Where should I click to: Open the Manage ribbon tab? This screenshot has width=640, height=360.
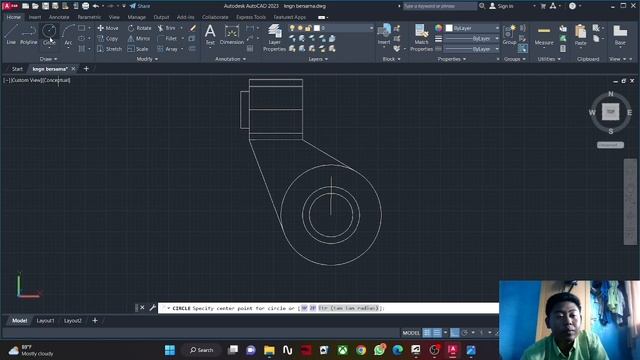coord(136,17)
